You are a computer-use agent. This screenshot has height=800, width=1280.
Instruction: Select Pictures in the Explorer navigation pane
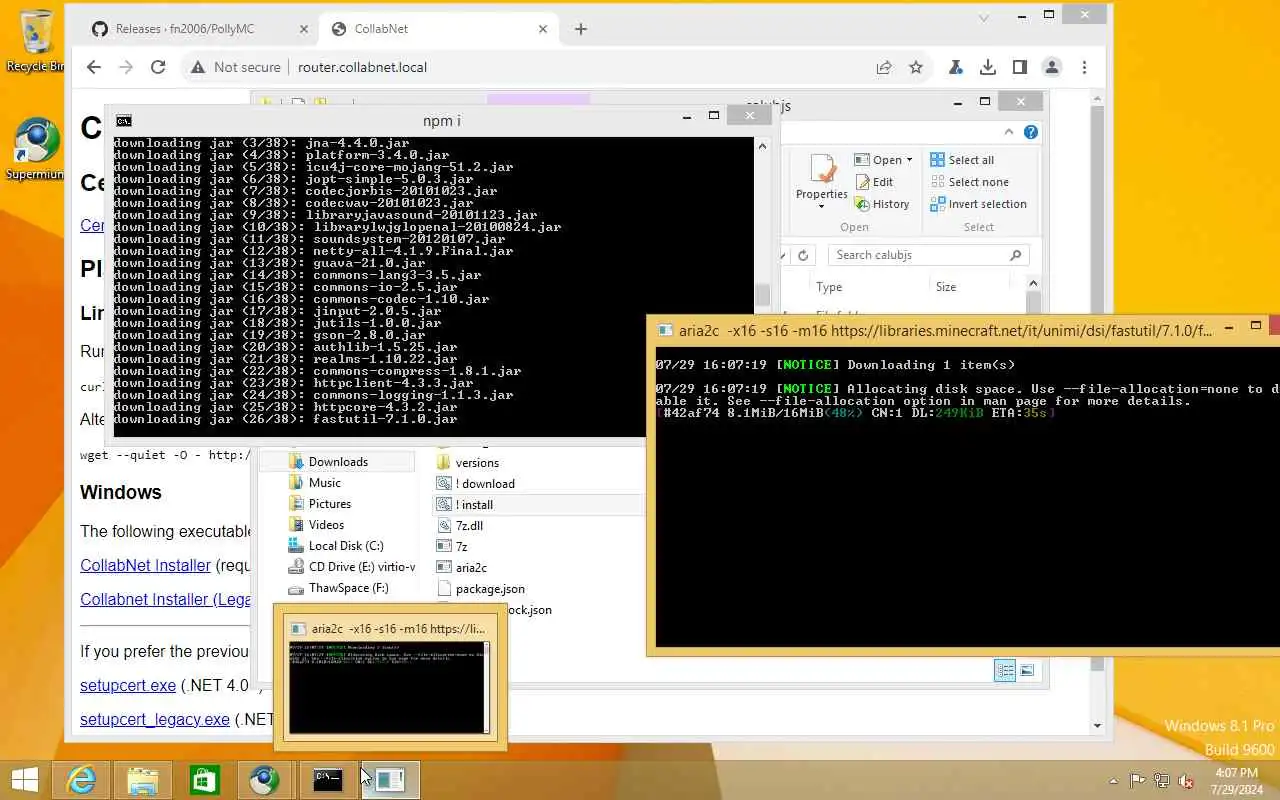pos(329,503)
